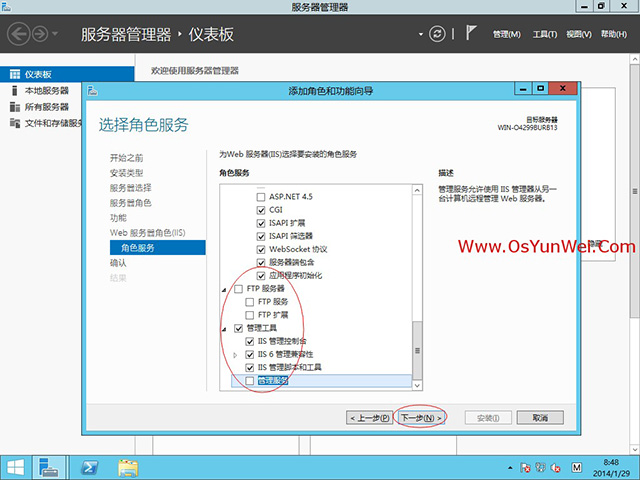This screenshot has width=640, height=480.
Task: Go to the 功能 wizard step
Action: point(118,218)
